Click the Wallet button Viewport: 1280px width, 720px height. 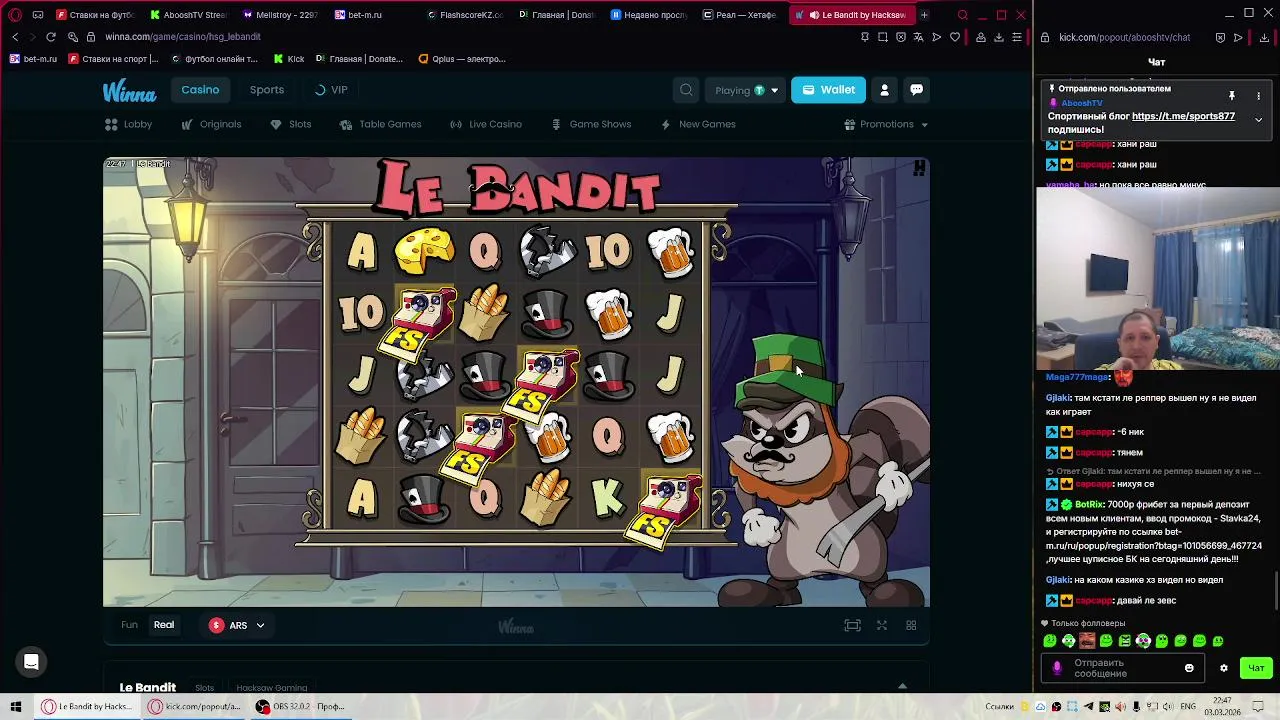tap(828, 90)
